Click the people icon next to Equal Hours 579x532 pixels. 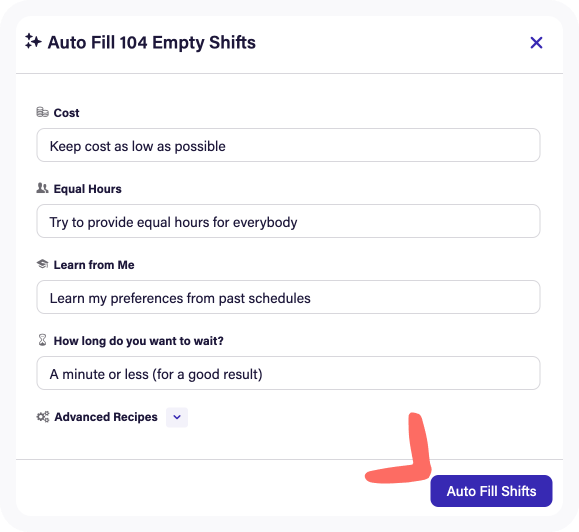(42, 188)
